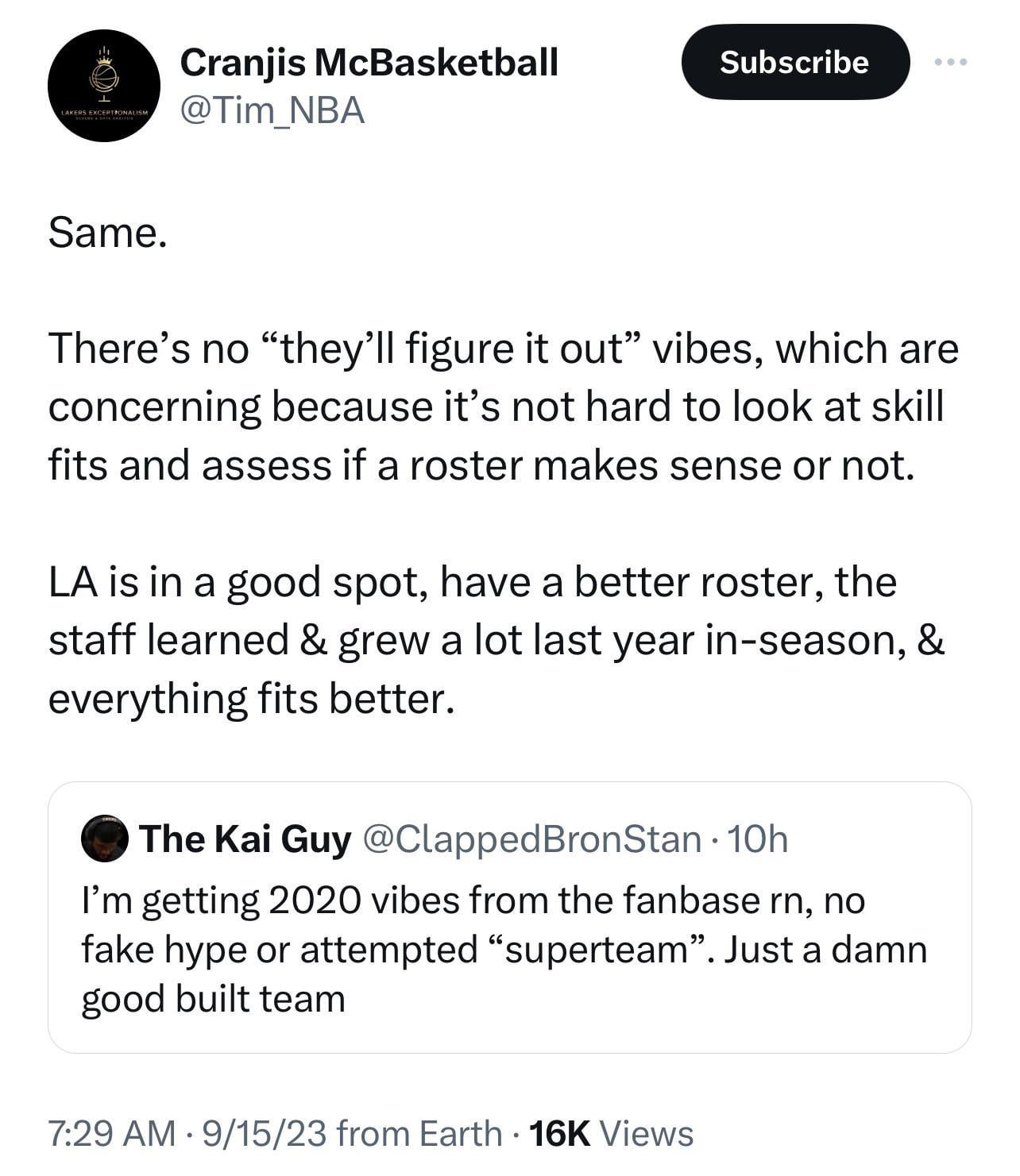Image resolution: width=1020 pixels, height=1176 pixels.
Task: Click the 7:29 AM post time
Action: (112, 1133)
